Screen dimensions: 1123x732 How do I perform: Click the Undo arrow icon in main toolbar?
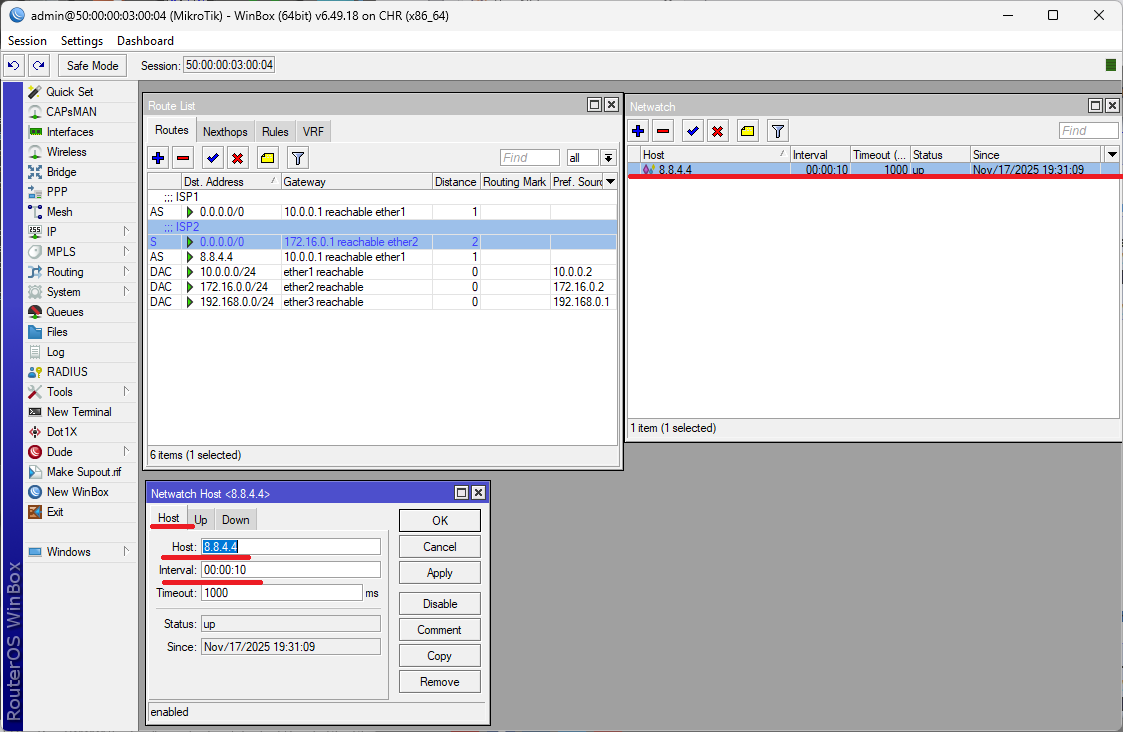tap(13, 65)
